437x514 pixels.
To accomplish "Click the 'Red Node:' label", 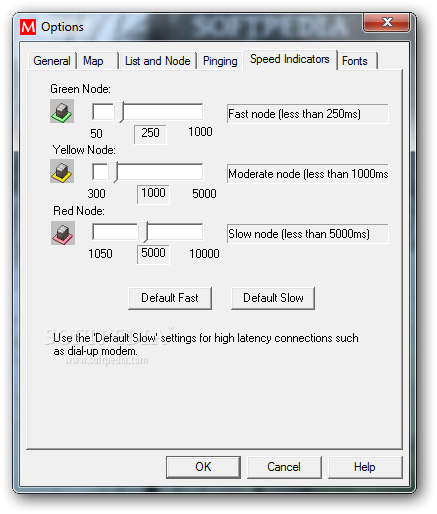I will (x=79, y=211).
